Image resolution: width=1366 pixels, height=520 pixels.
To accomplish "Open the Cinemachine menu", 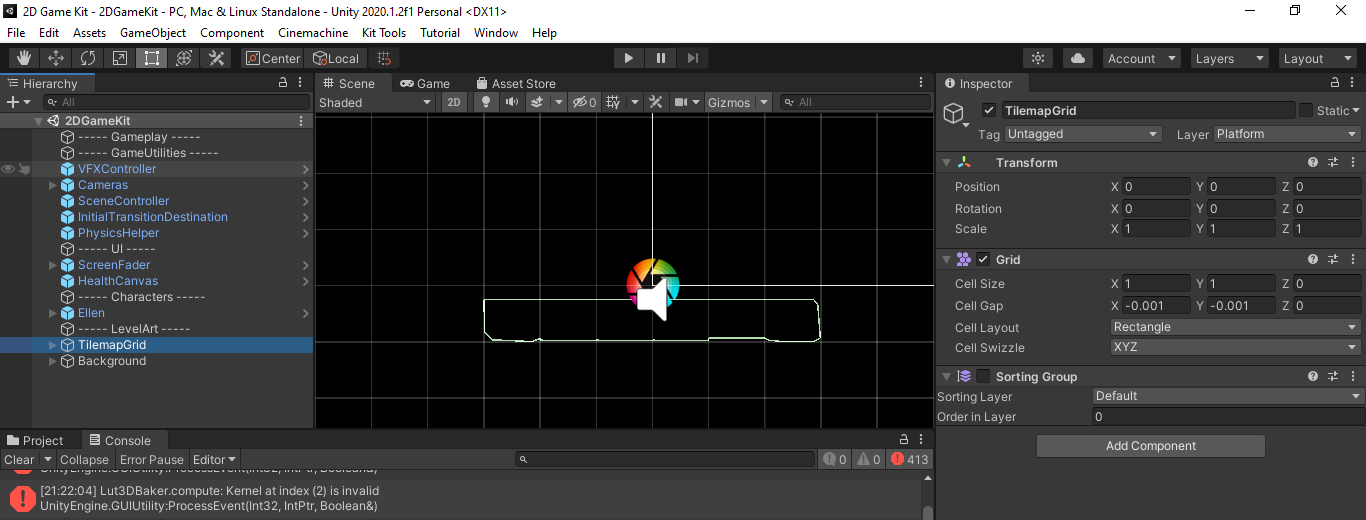I will tap(313, 32).
